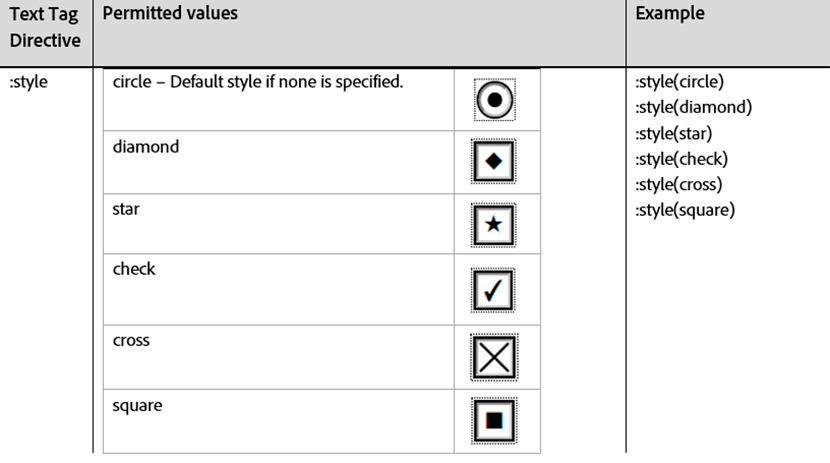Select the diamond style radio button
The height and width of the screenshot is (463, 830).
click(x=493, y=162)
